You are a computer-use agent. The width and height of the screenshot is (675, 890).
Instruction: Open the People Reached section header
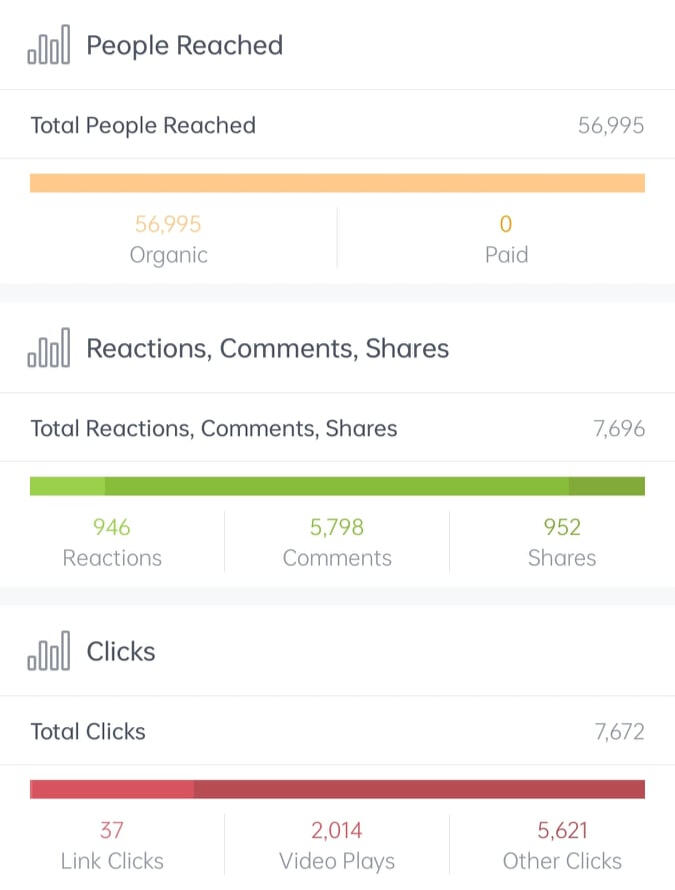click(x=185, y=46)
